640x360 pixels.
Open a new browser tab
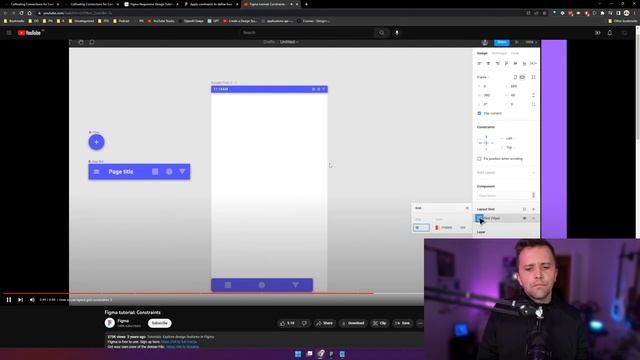pyautogui.click(x=307, y=4)
